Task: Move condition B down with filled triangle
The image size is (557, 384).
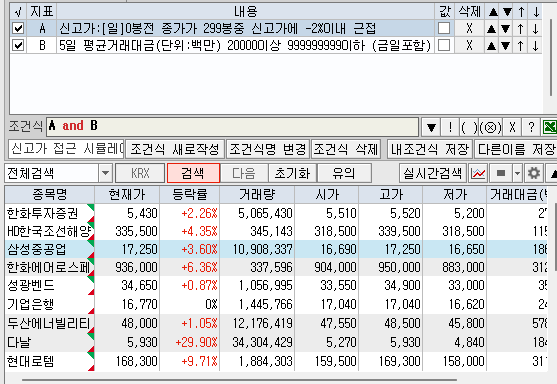Action: click(506, 46)
